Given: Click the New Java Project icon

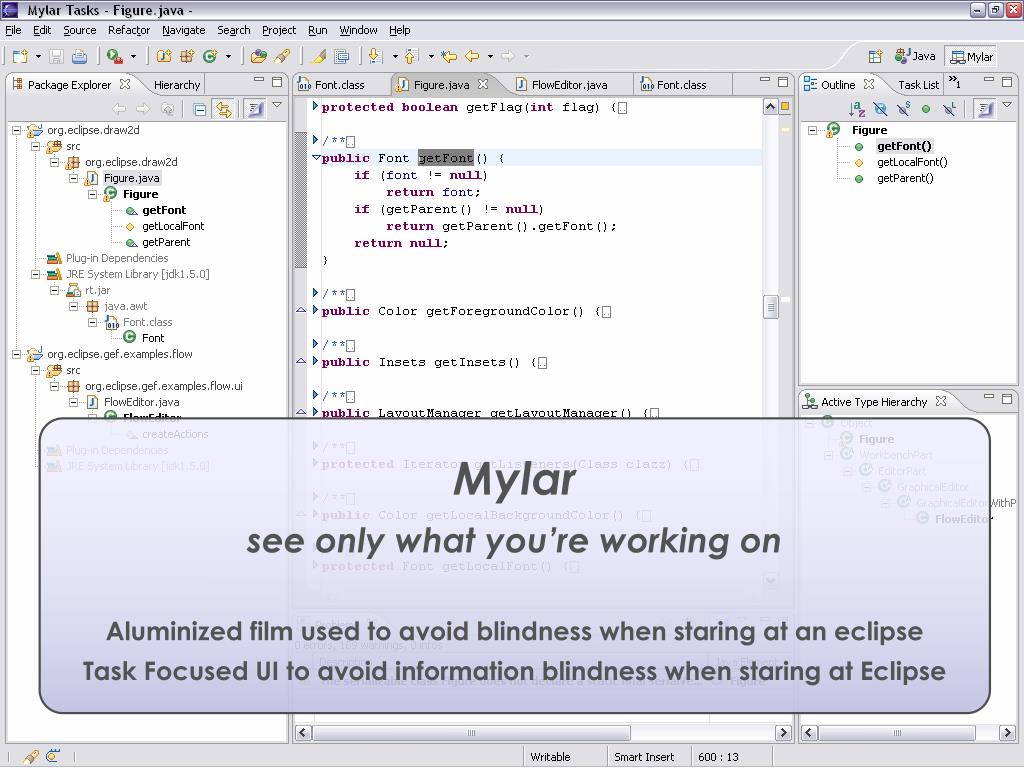Looking at the screenshot, I should 164,57.
